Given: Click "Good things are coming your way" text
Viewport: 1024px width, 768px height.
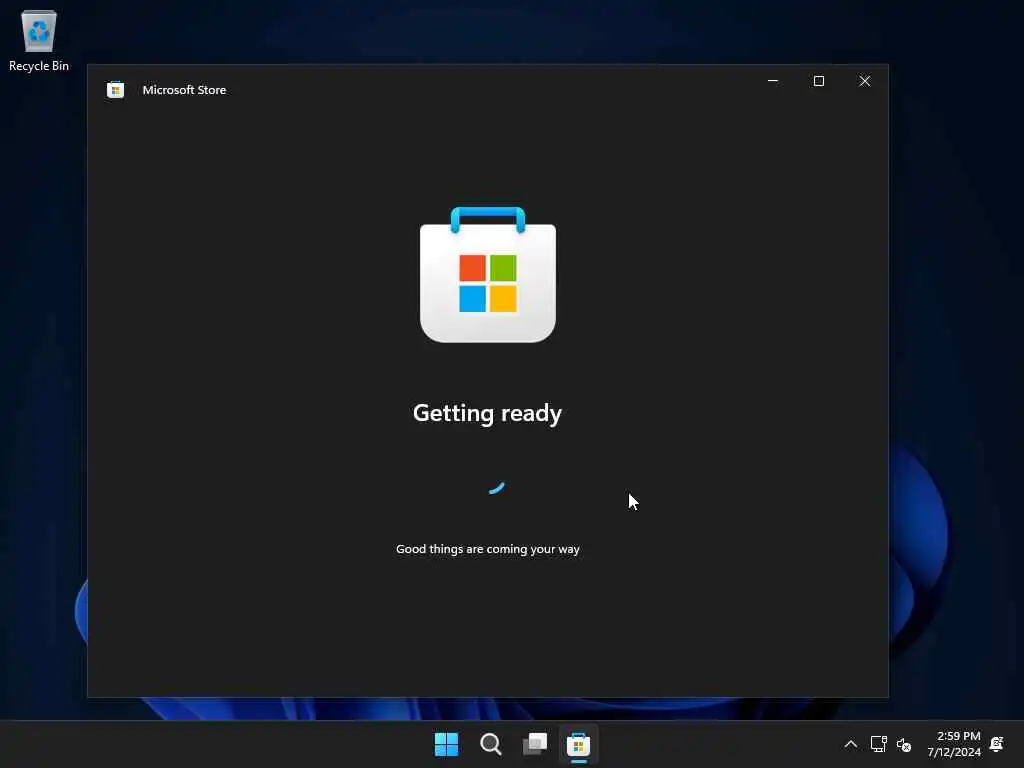Looking at the screenshot, I should pyautogui.click(x=488, y=549).
